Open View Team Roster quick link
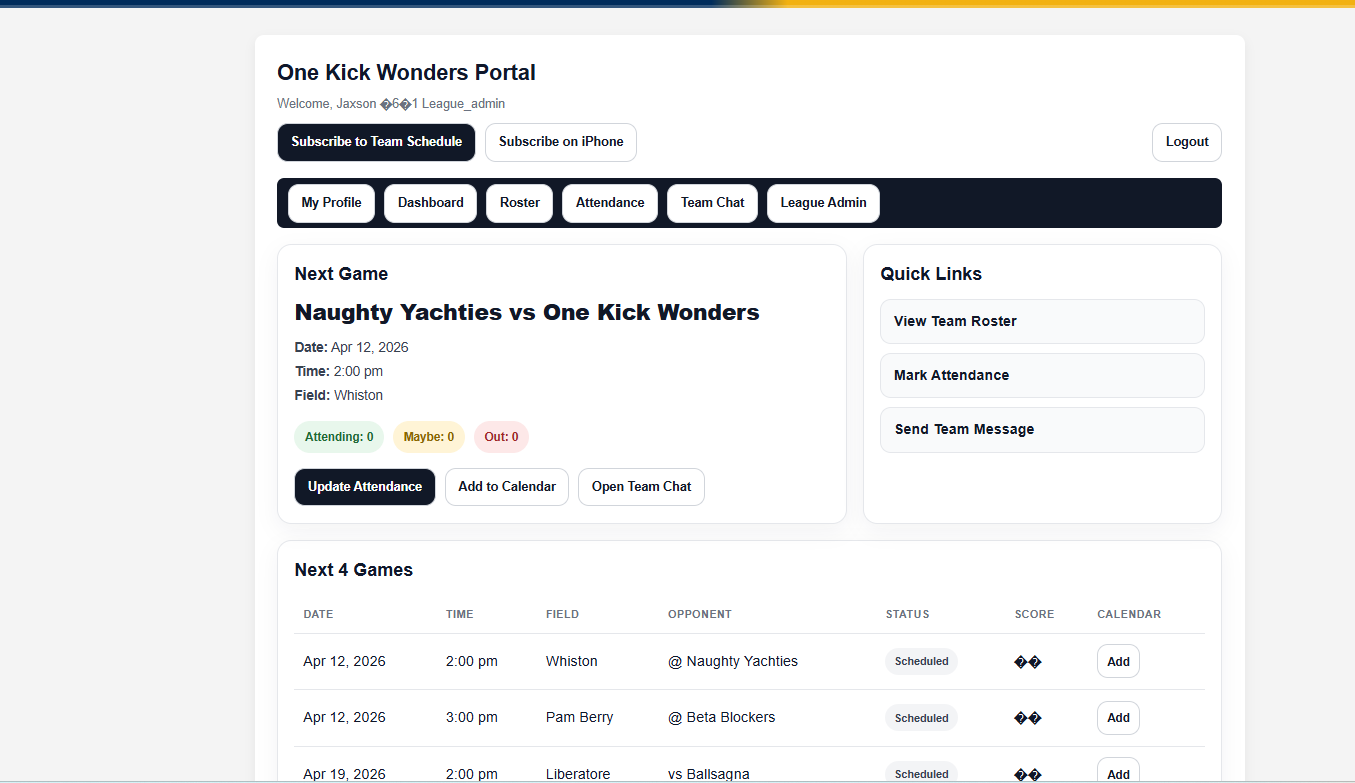The image size is (1355, 783). click(1042, 321)
